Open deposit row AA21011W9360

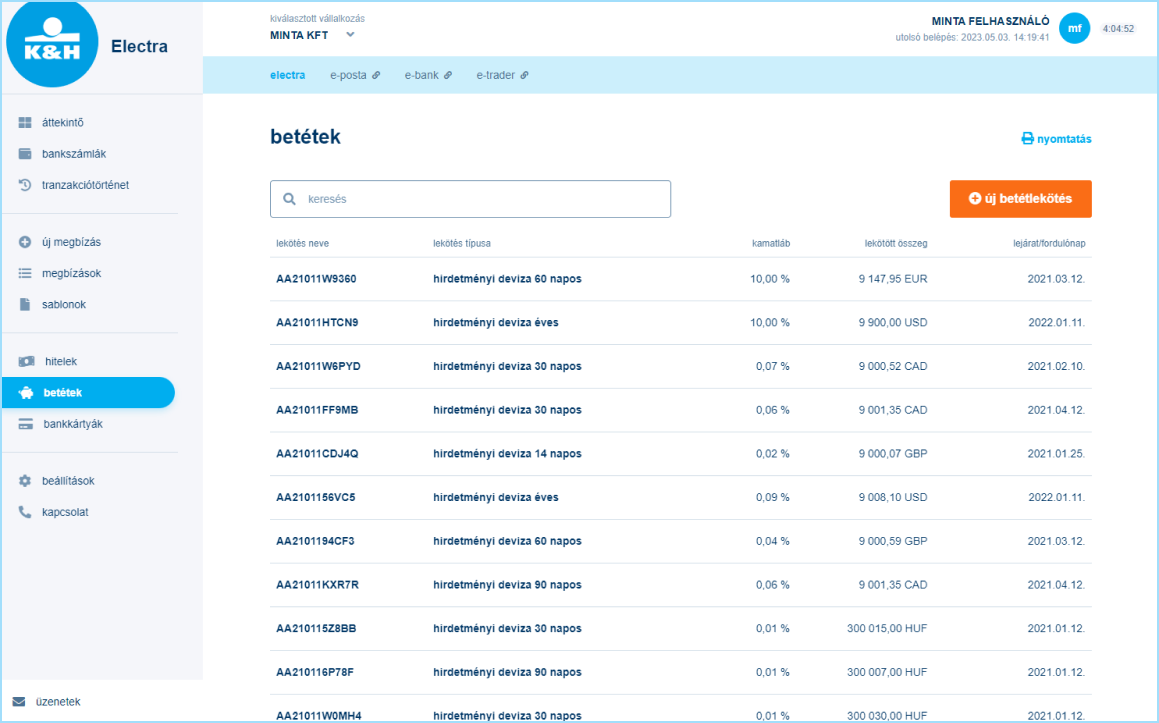(316, 279)
